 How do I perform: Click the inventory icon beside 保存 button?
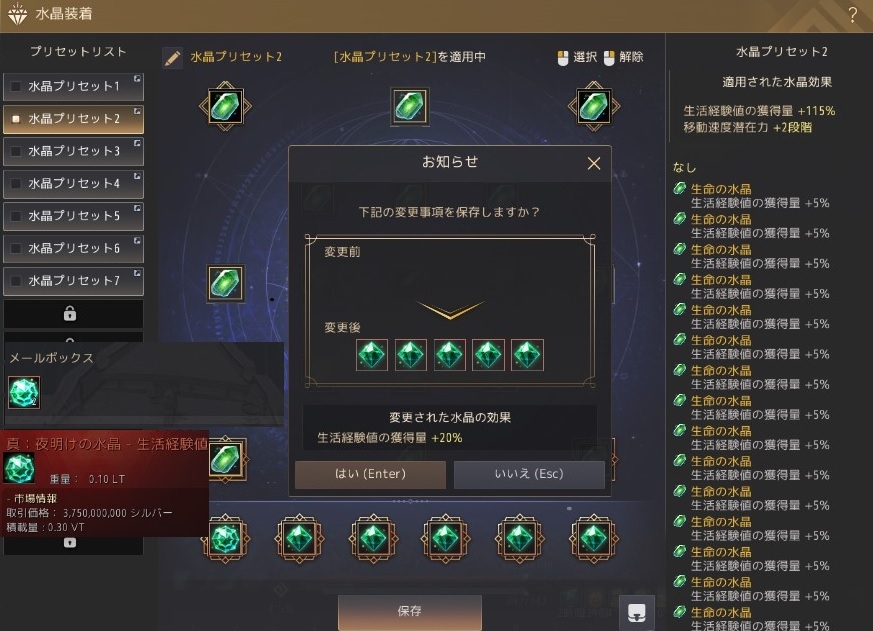(636, 612)
